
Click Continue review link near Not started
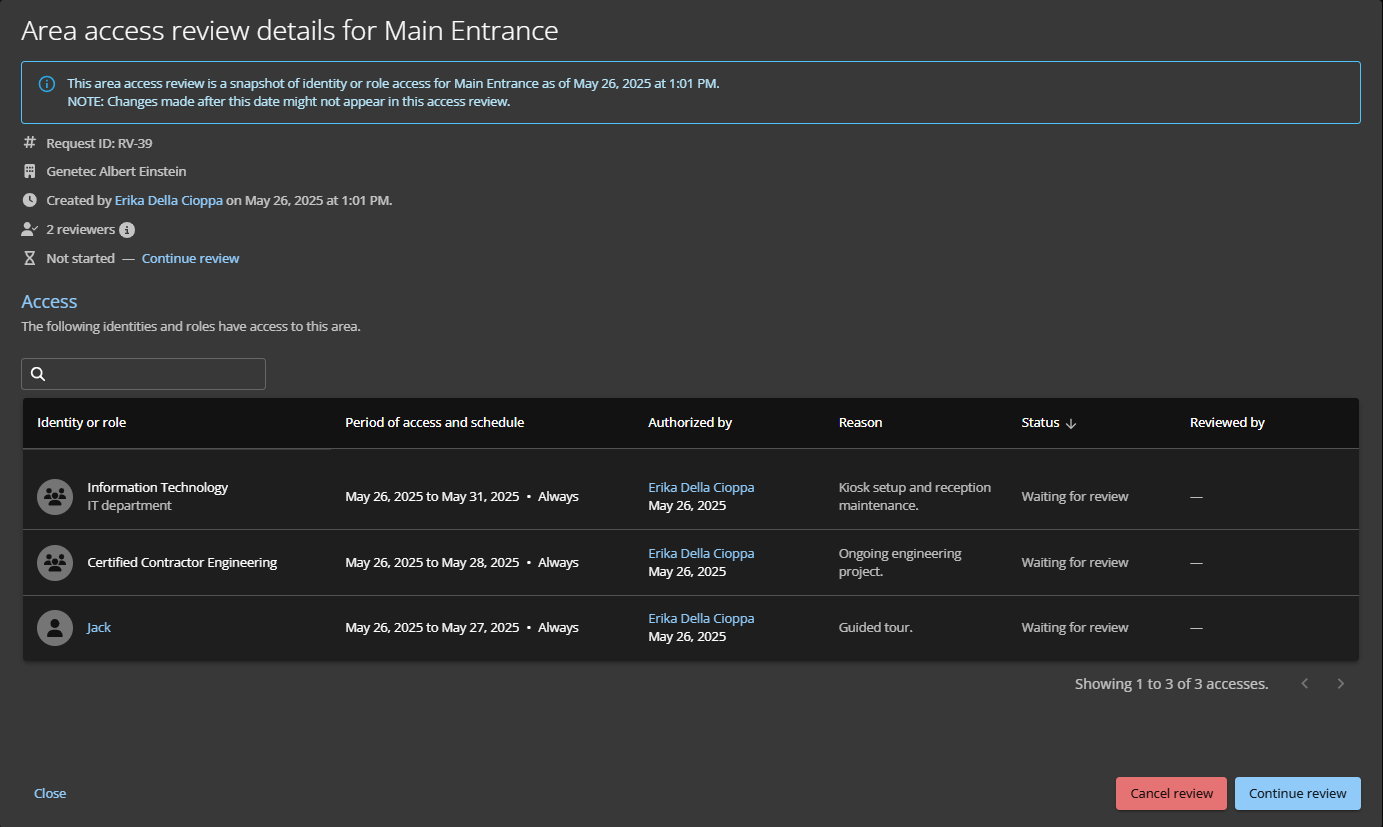(x=190, y=259)
